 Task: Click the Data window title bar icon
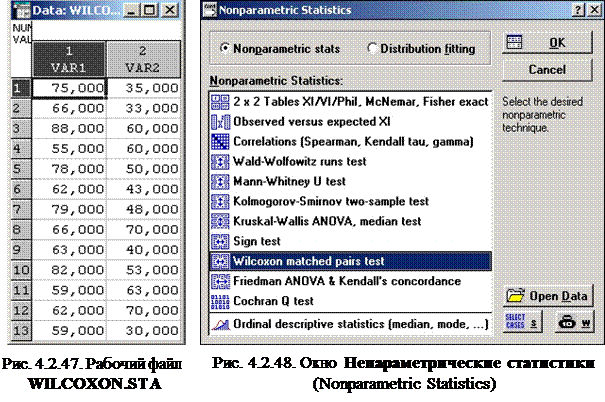point(22,10)
